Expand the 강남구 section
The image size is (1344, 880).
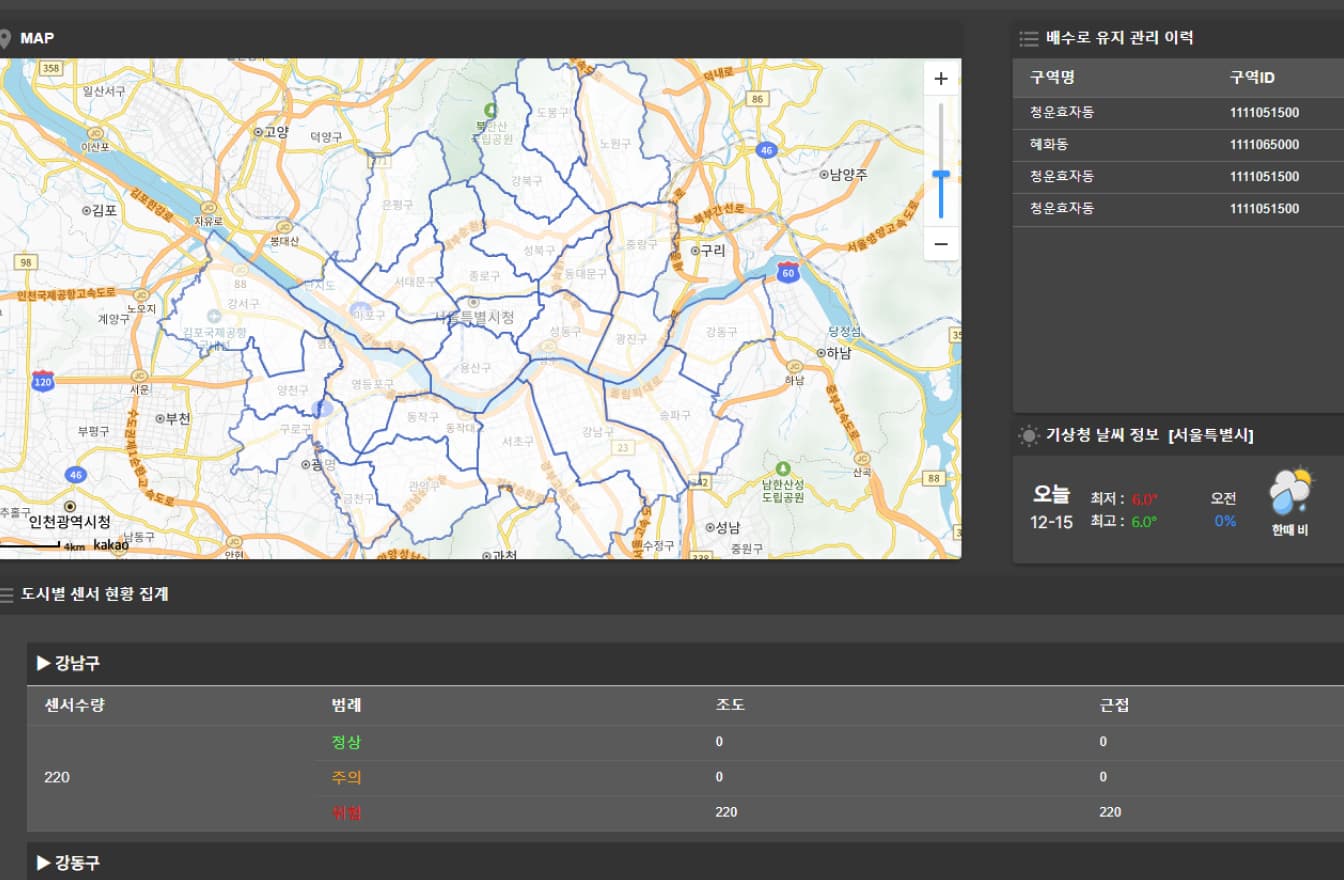click(x=69, y=663)
